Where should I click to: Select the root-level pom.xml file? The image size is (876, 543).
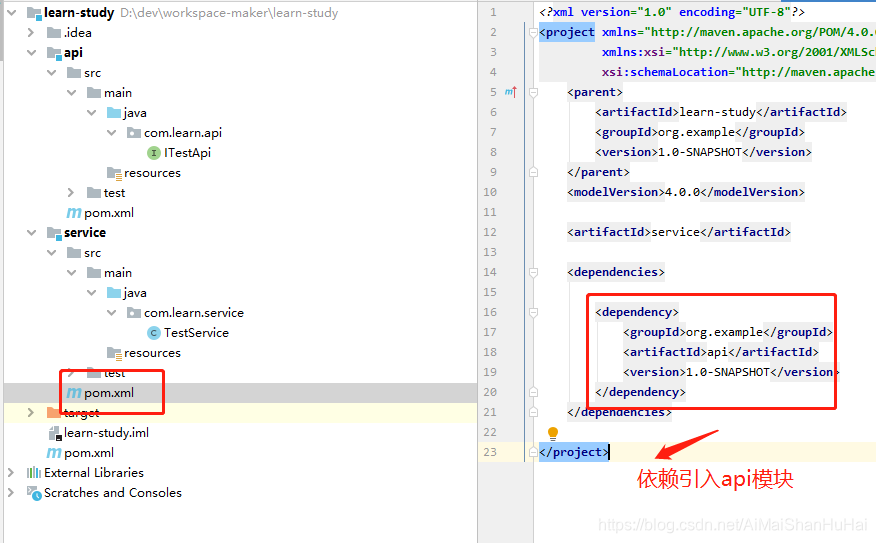pos(89,452)
